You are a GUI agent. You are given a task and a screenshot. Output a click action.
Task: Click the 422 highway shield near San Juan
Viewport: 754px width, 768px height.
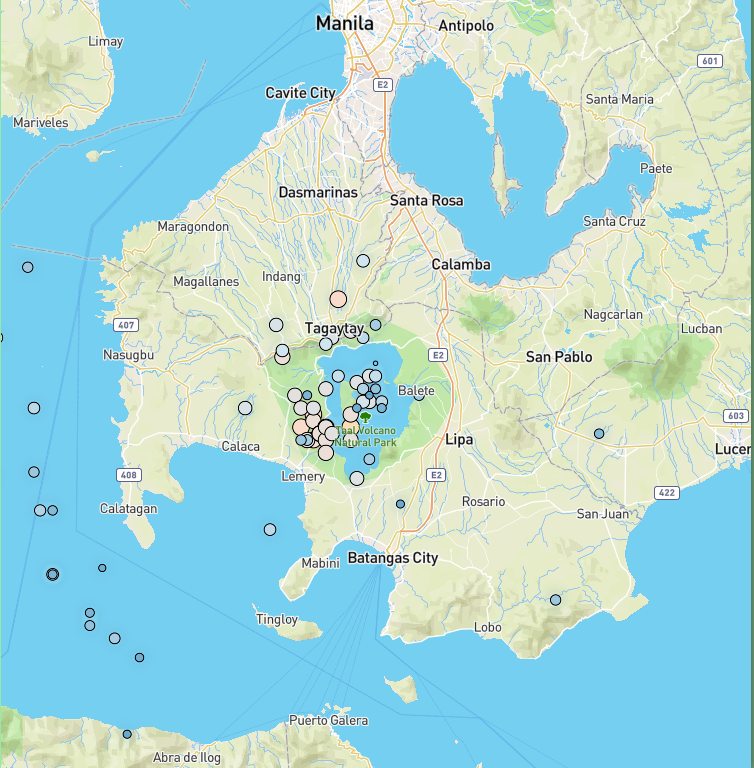tap(666, 493)
